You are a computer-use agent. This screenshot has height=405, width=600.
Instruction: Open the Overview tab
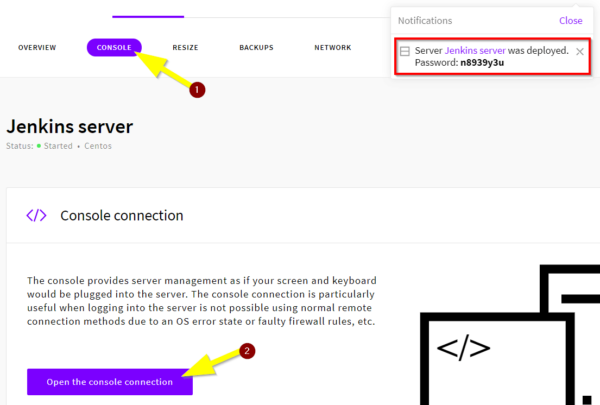point(37,47)
